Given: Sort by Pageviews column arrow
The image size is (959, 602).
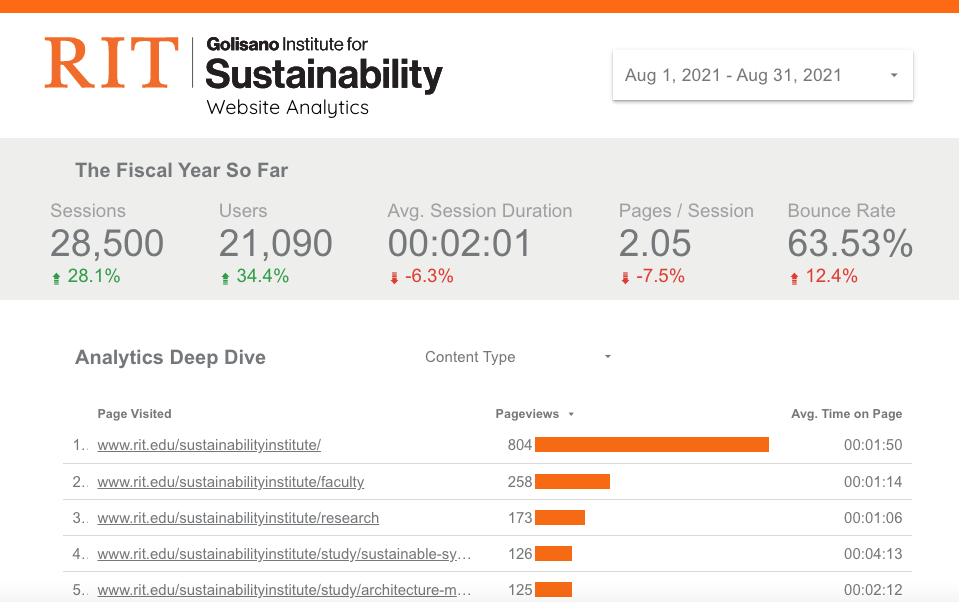Looking at the screenshot, I should pyautogui.click(x=571, y=414).
